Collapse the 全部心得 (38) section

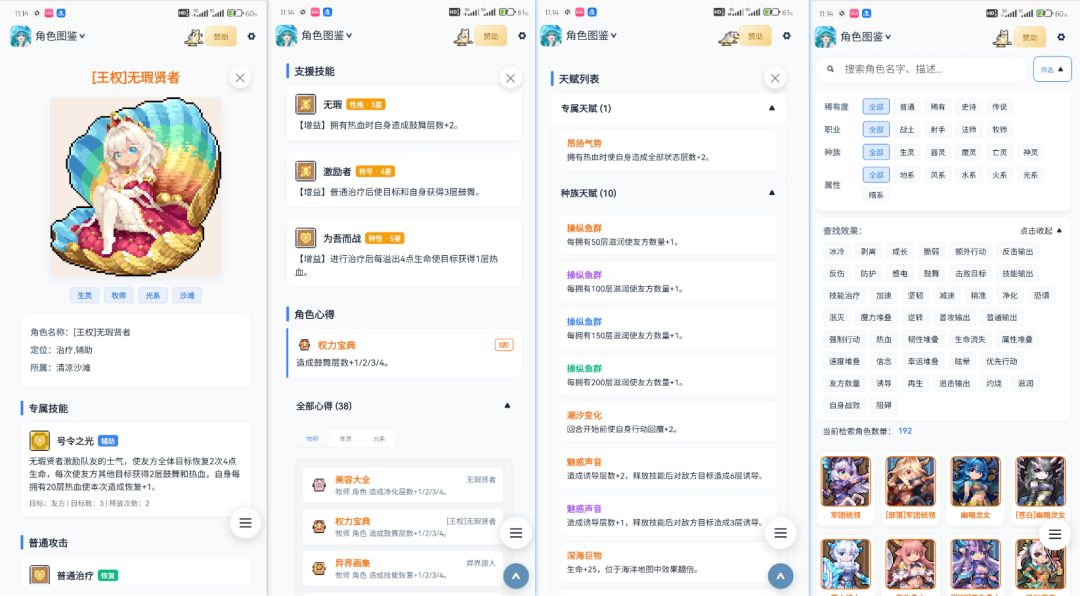click(x=404, y=406)
